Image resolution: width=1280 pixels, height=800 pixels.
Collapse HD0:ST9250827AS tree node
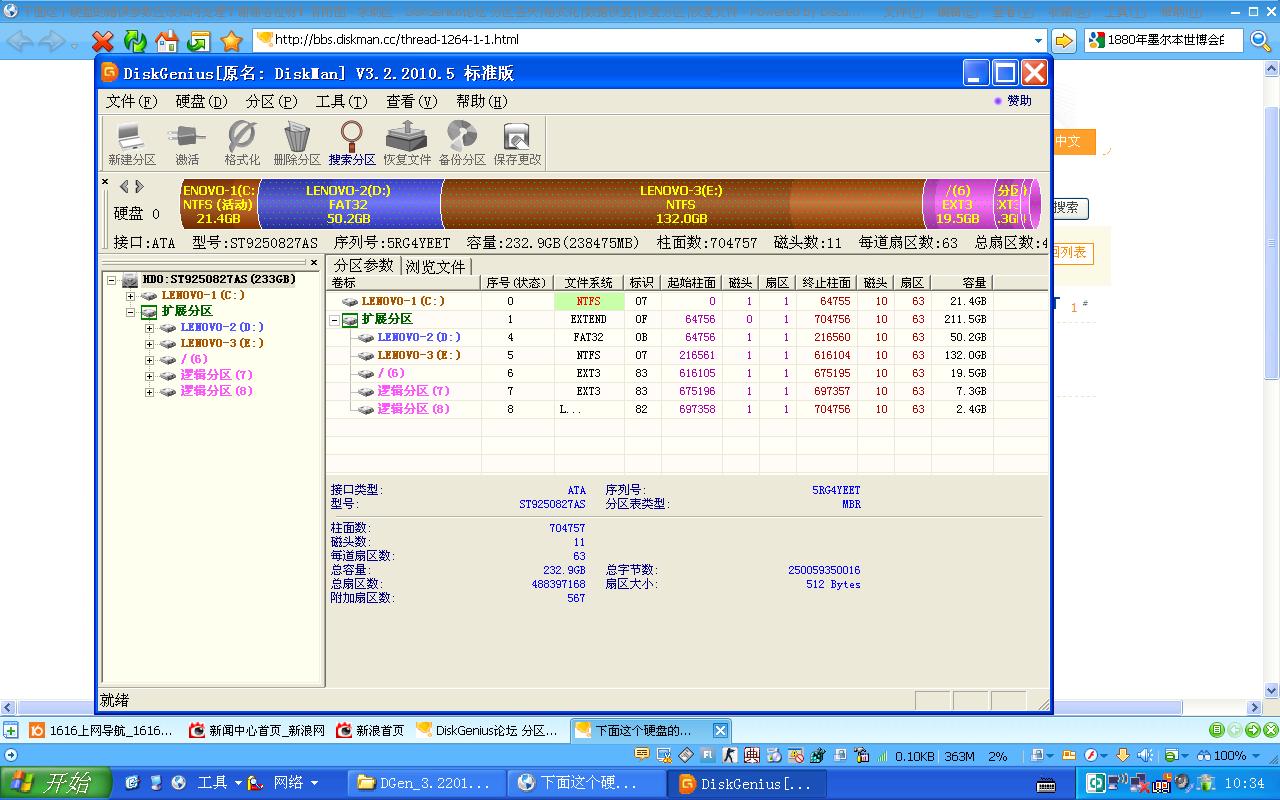coord(113,280)
